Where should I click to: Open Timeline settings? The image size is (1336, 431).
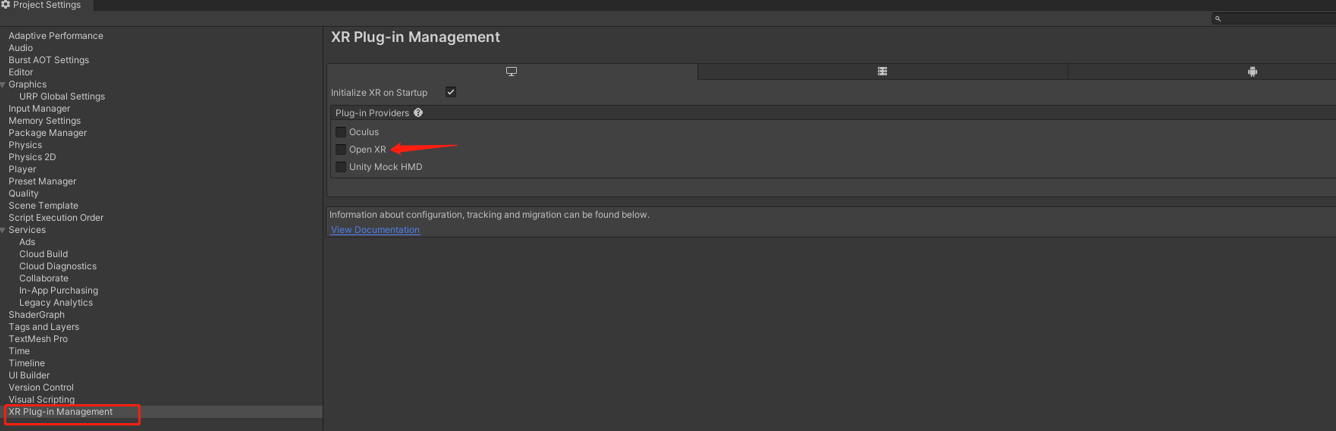[26, 363]
